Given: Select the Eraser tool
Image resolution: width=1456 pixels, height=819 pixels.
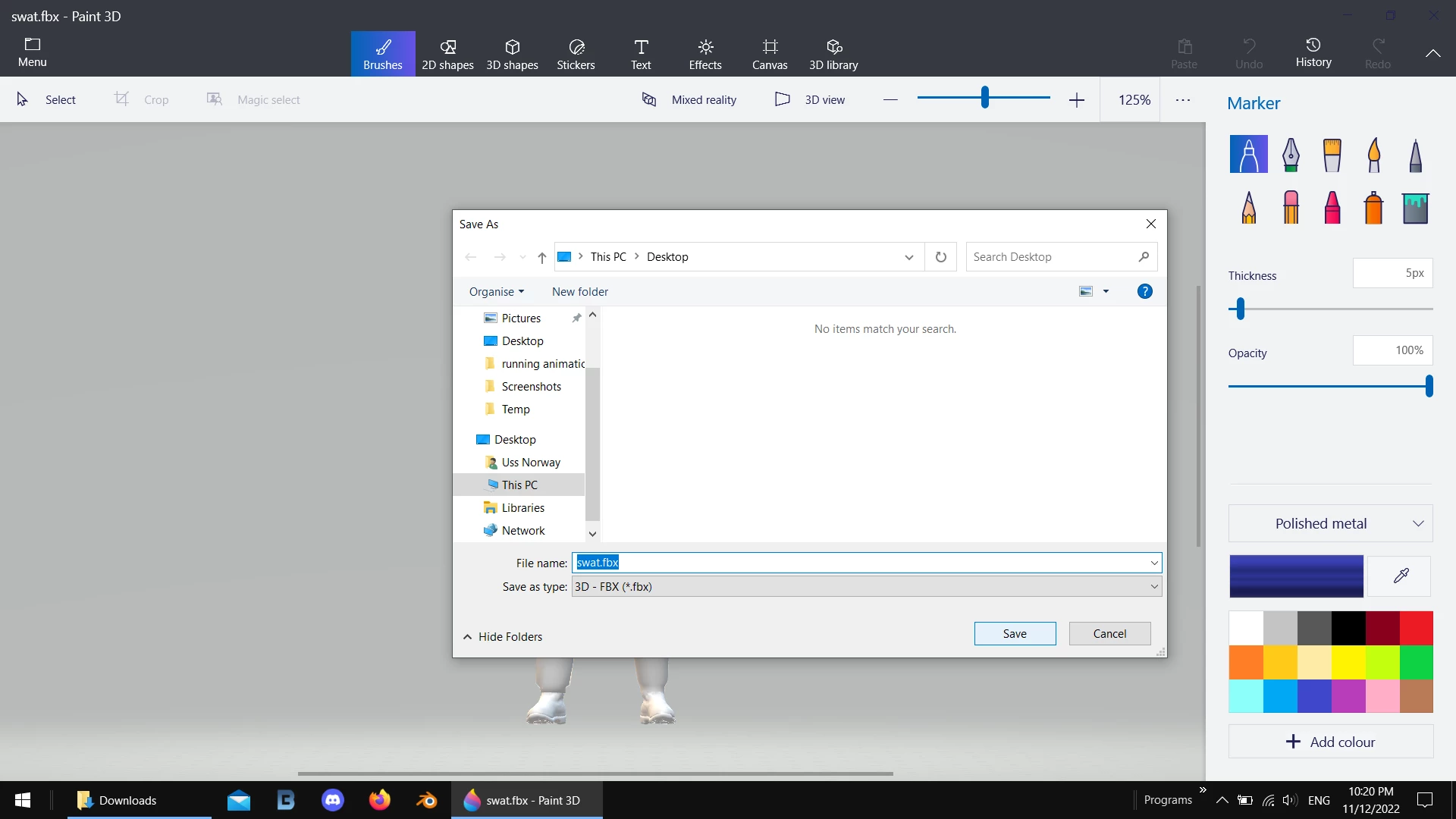Looking at the screenshot, I should [x=1291, y=207].
